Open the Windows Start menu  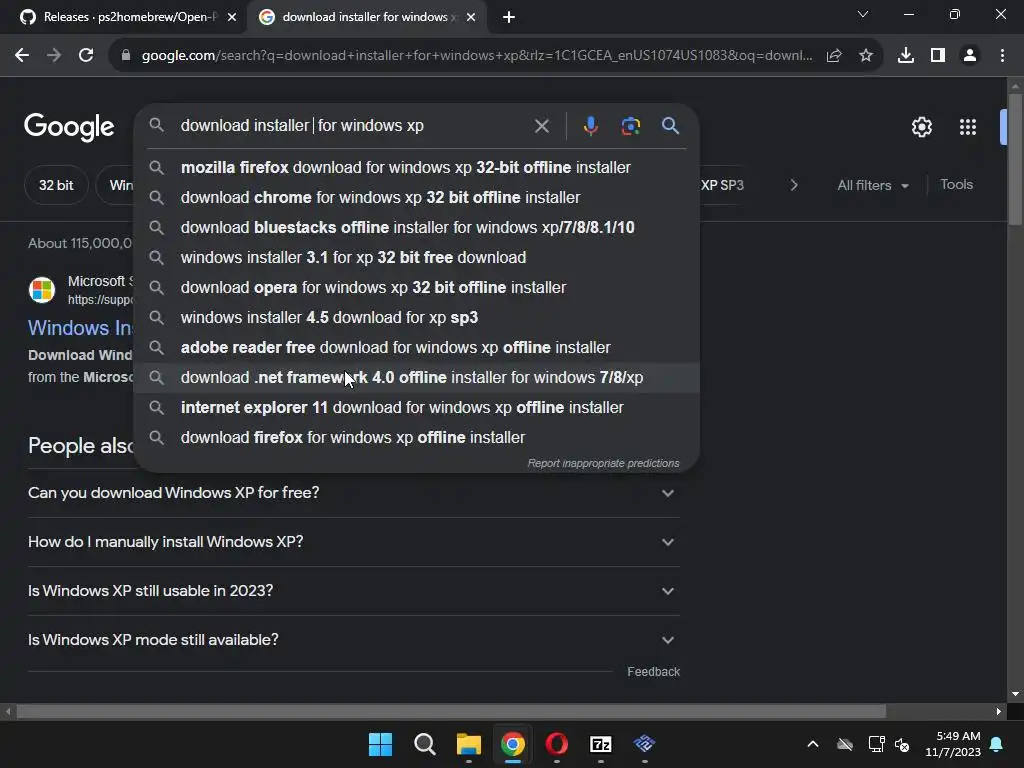click(380, 744)
